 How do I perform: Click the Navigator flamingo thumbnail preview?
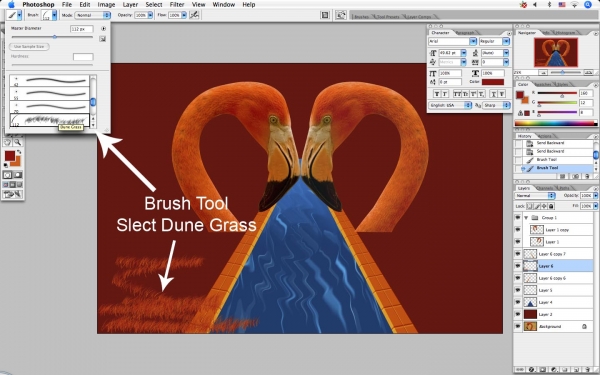coord(556,52)
